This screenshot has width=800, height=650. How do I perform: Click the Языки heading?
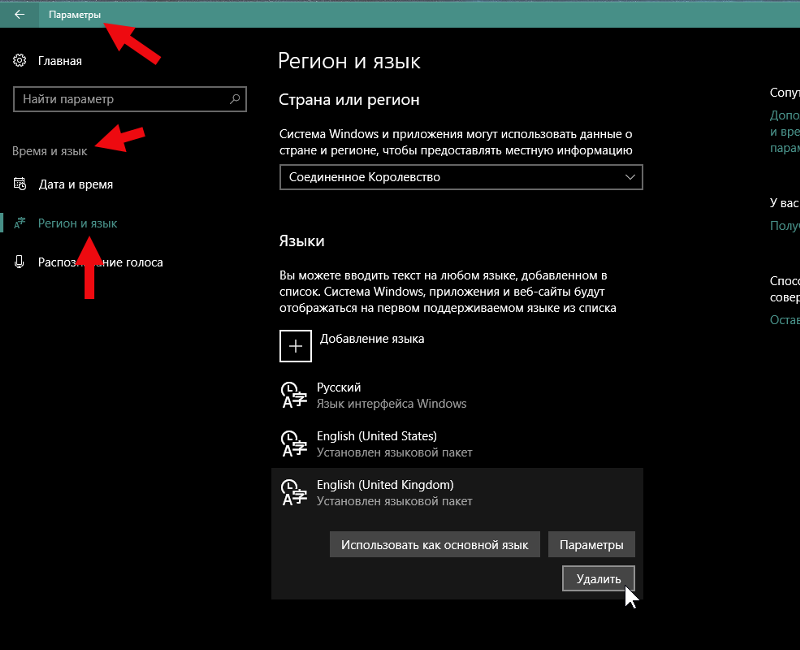[302, 241]
